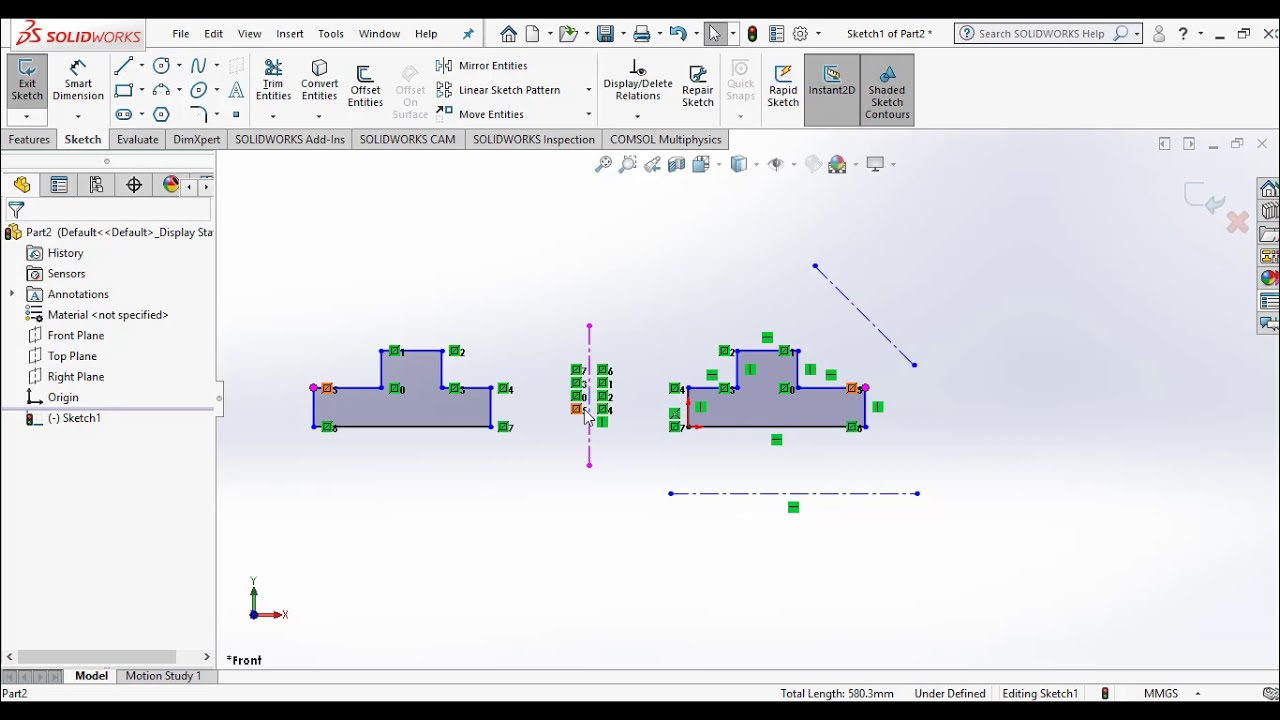Select the sketch Text tool
The height and width of the screenshot is (720, 1280).
(236, 90)
